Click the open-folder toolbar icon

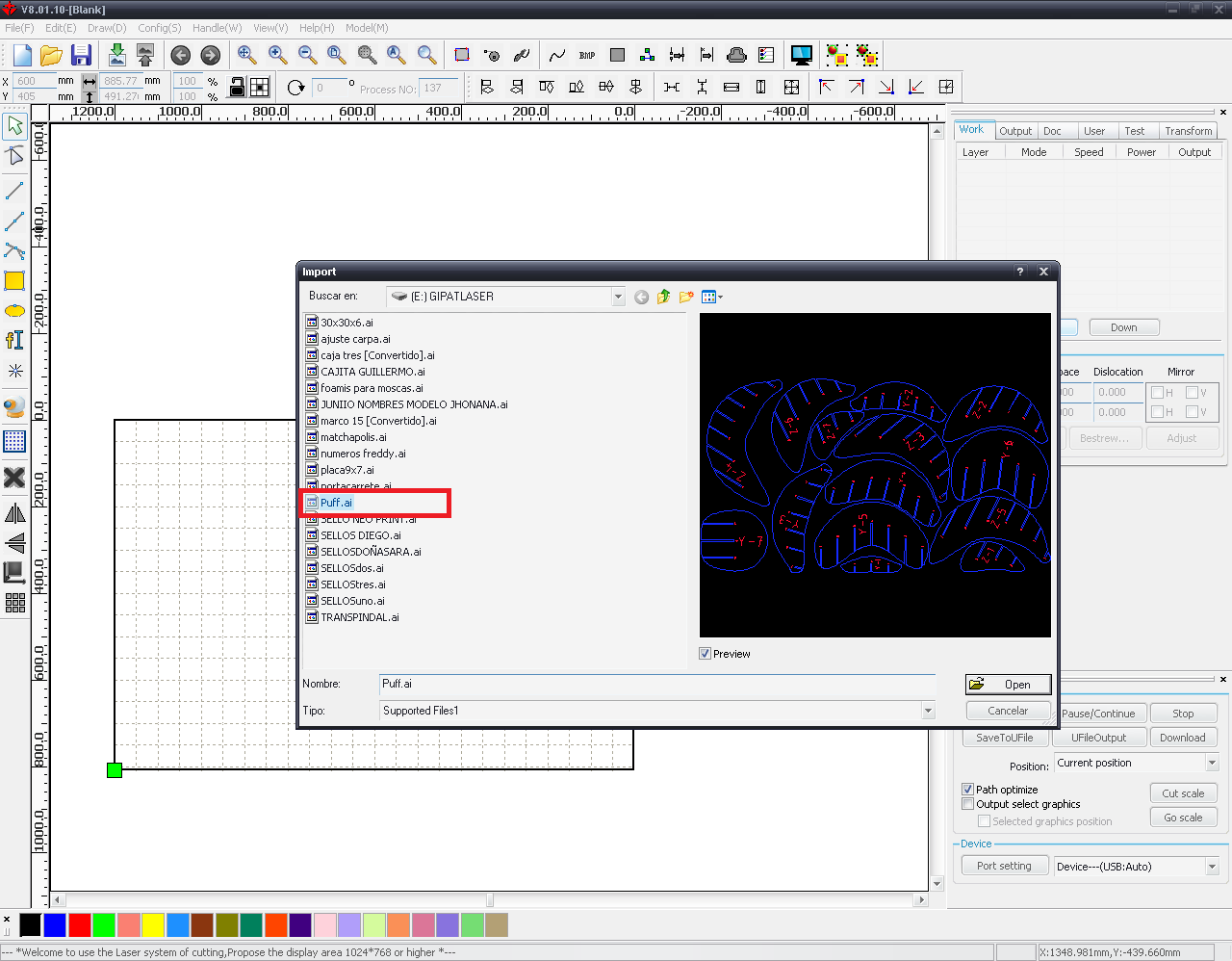[51, 55]
